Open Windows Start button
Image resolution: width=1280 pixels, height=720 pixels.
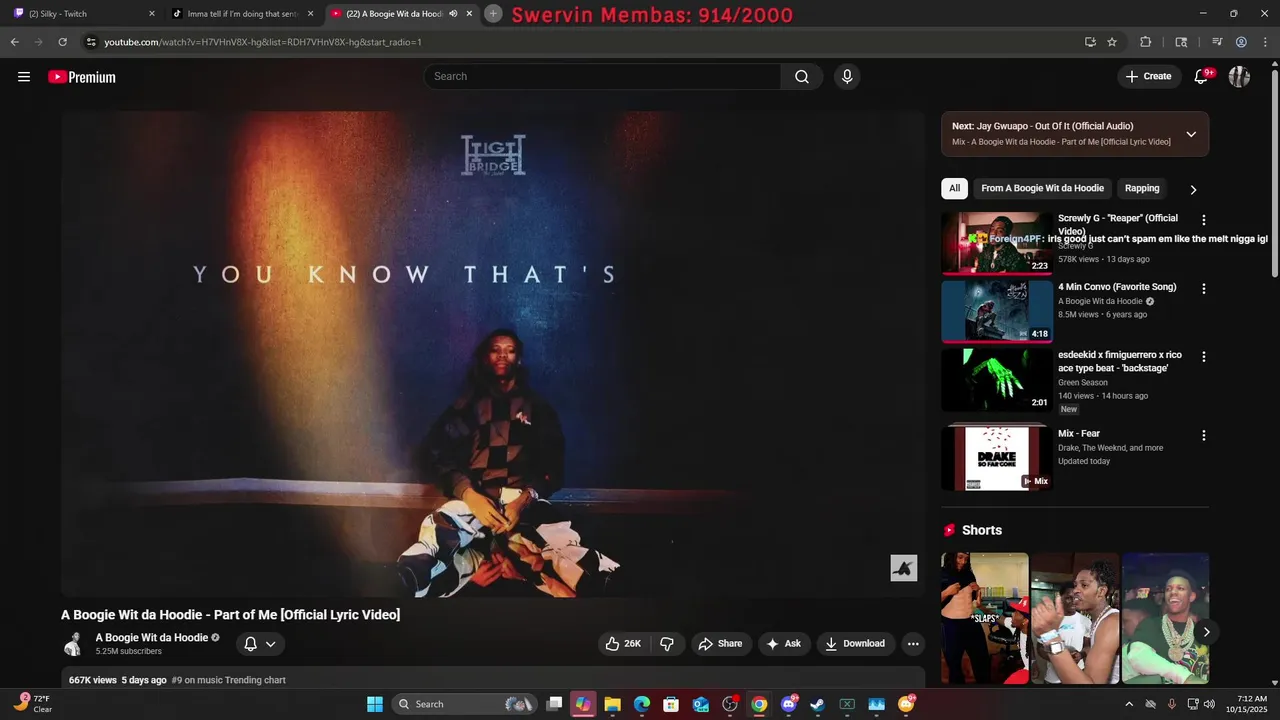coord(375,704)
